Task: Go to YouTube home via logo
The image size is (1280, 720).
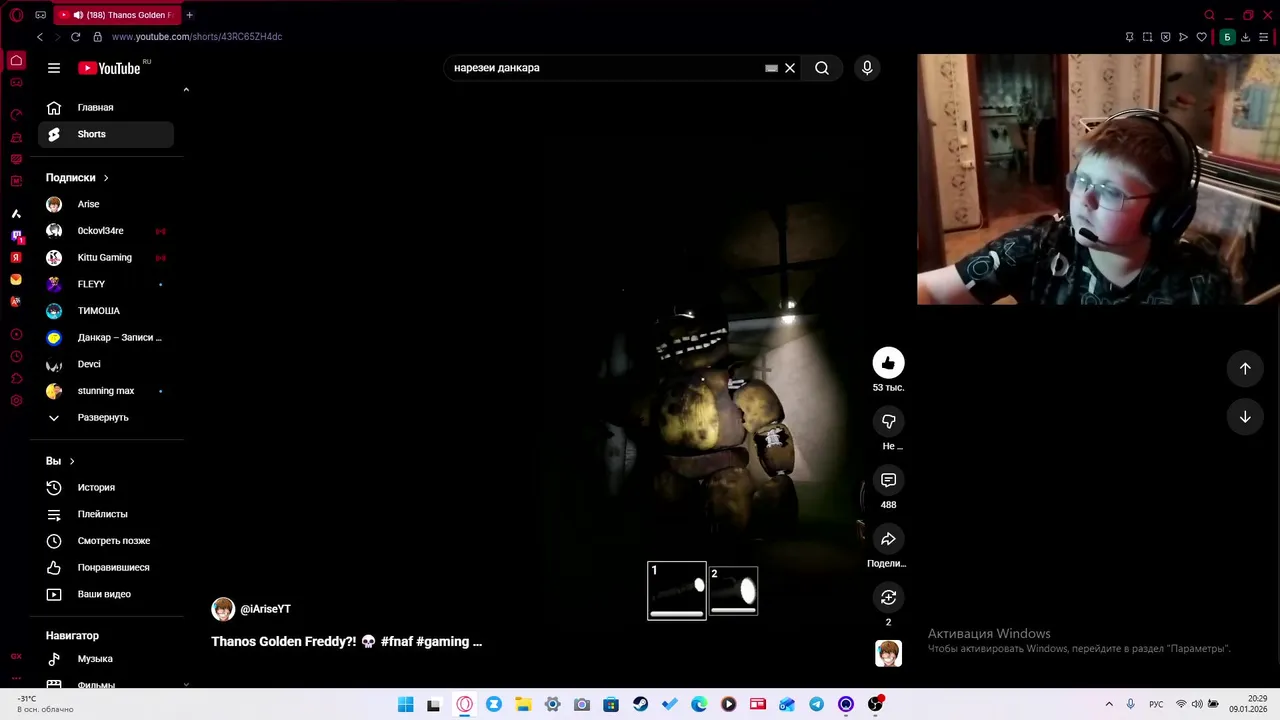Action: tap(110, 68)
